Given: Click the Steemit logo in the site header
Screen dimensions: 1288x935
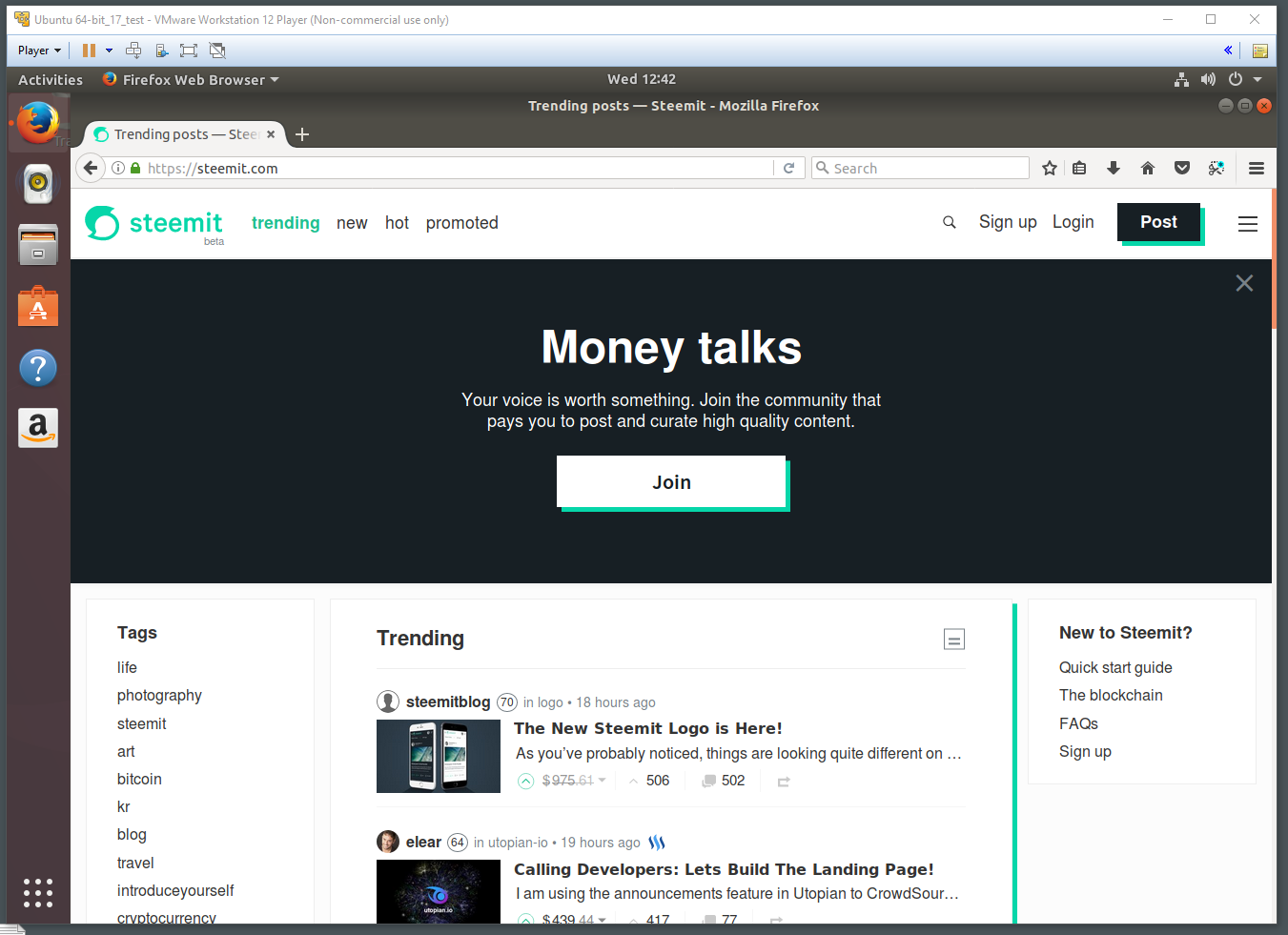Looking at the screenshot, I should 154,224.
